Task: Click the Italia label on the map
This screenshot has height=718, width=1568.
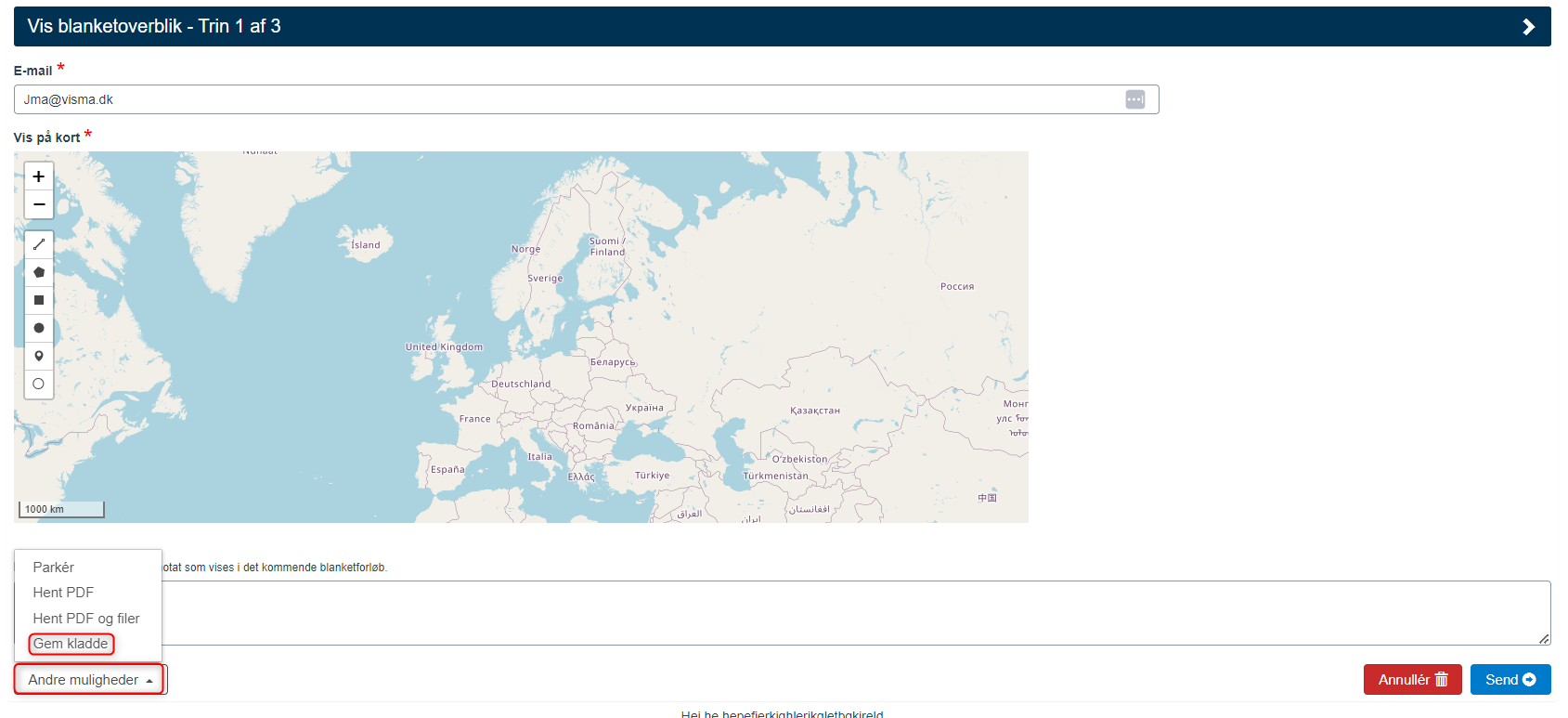Action: click(539, 457)
